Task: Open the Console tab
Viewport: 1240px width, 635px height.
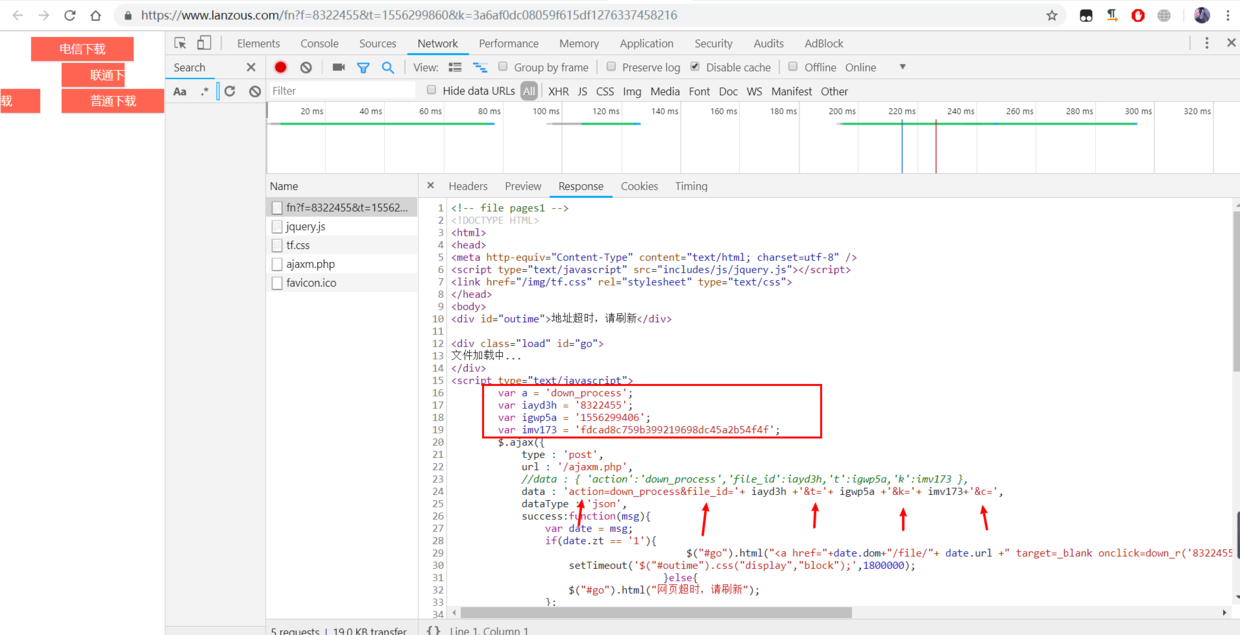Action: (x=319, y=43)
